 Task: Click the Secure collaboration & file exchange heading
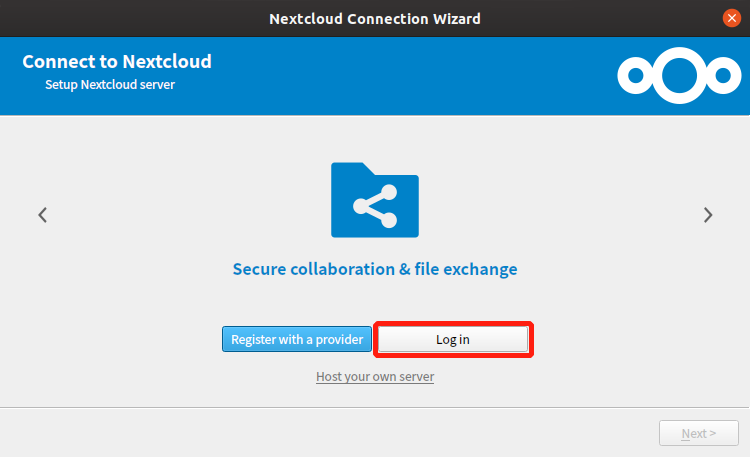375,269
